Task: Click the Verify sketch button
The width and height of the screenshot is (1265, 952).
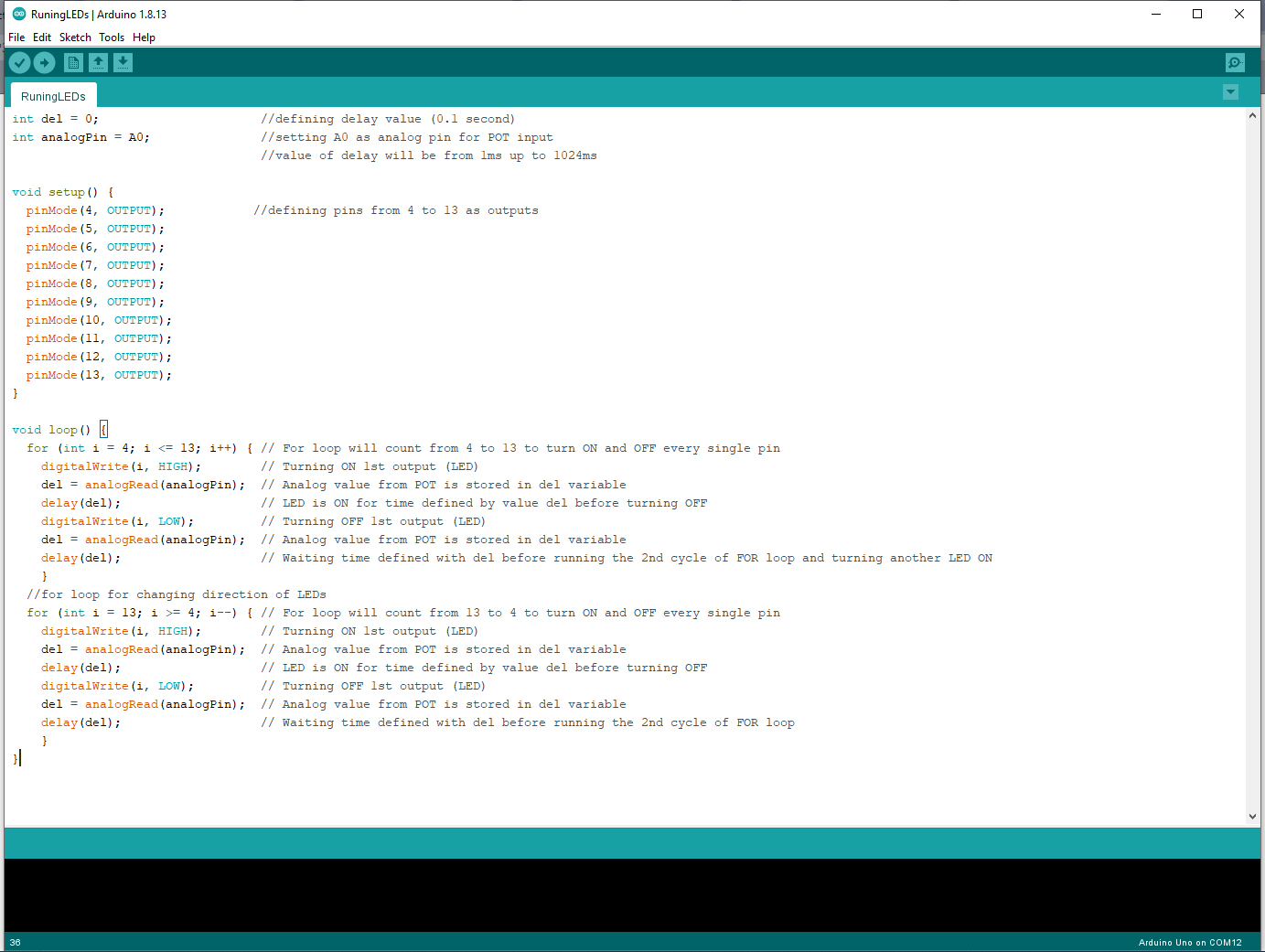Action: click(19, 62)
